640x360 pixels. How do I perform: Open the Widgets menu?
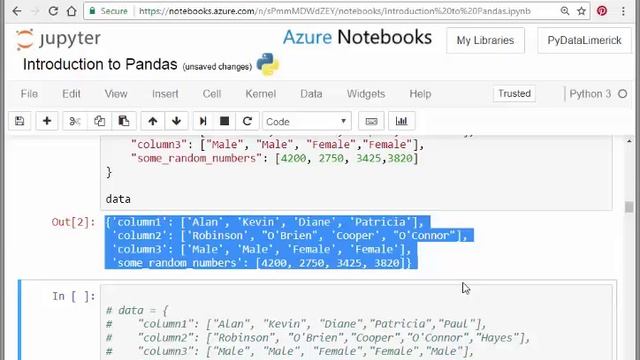coord(366,94)
